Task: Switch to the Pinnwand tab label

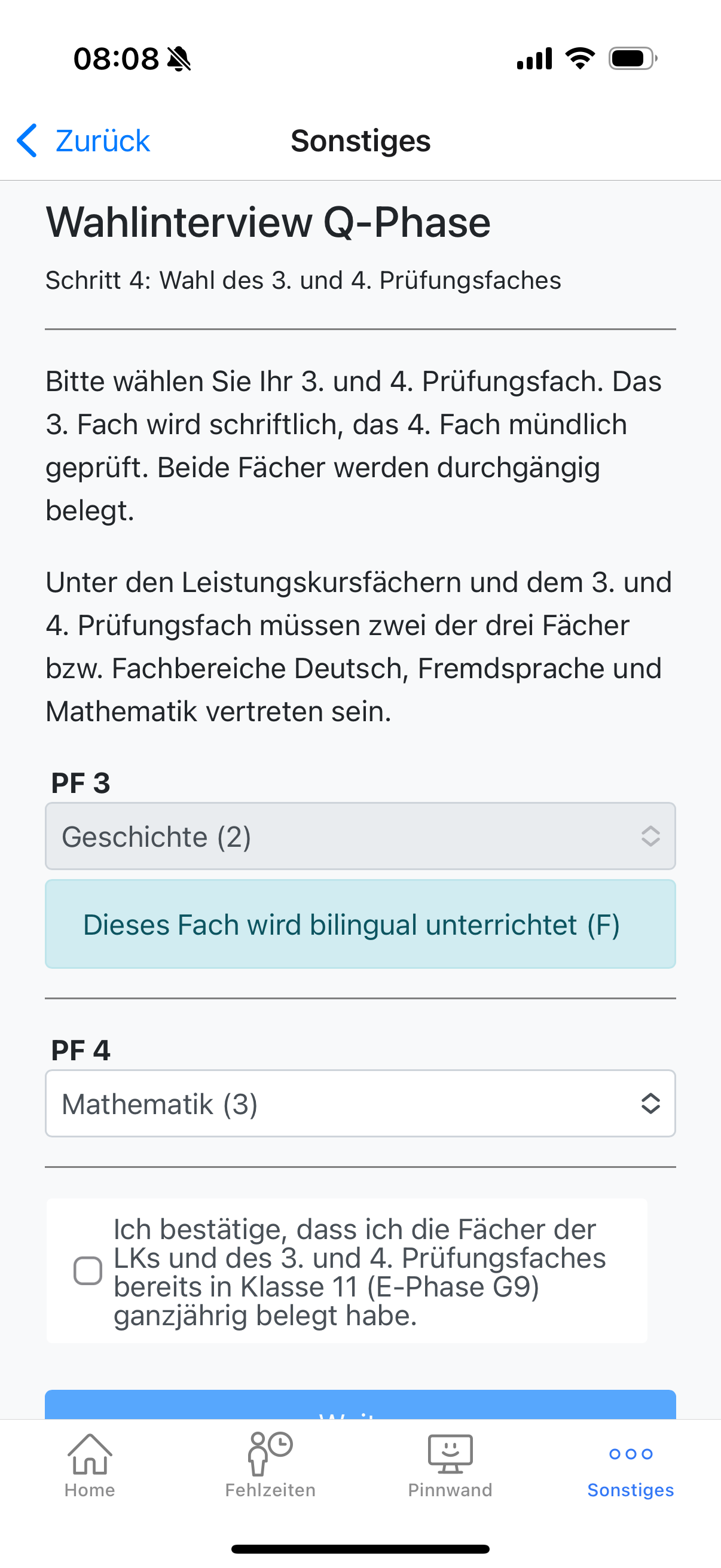Action: 450,1490
